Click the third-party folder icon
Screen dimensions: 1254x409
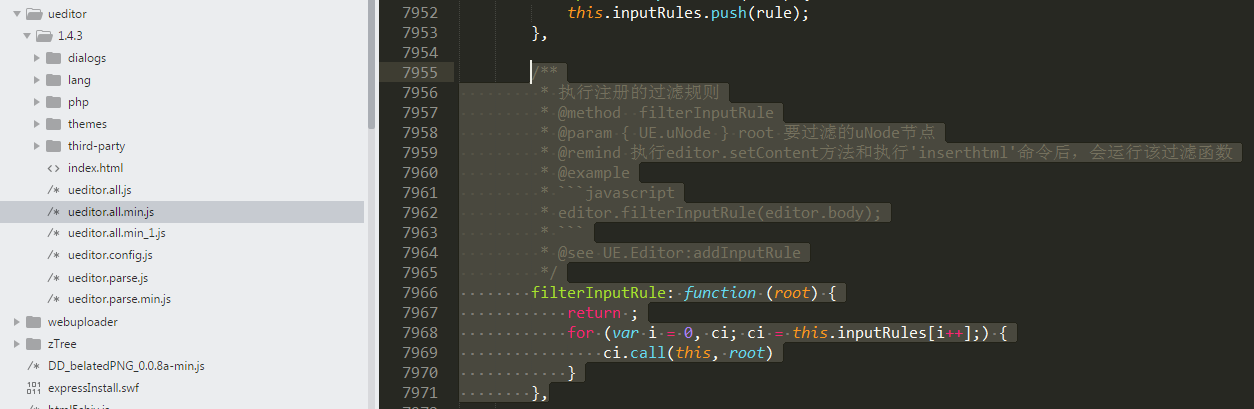pyautogui.click(x=54, y=146)
